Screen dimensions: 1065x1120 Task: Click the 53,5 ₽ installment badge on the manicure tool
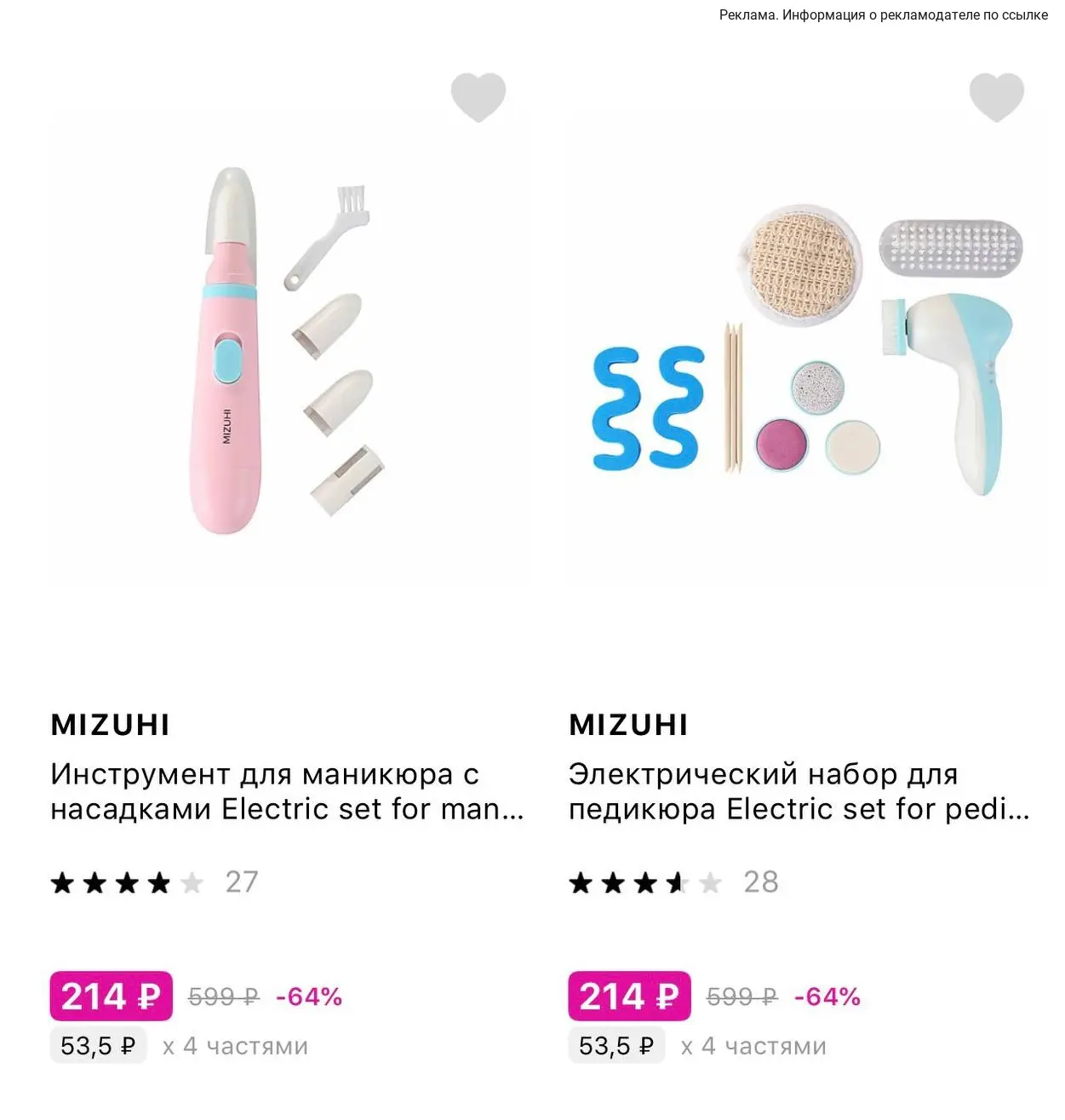[98, 1046]
